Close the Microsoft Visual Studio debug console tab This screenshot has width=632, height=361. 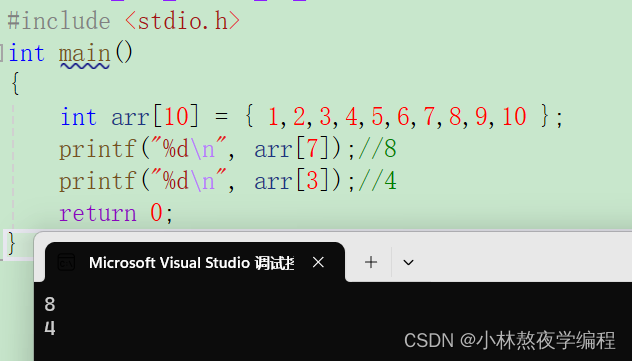tap(318, 263)
